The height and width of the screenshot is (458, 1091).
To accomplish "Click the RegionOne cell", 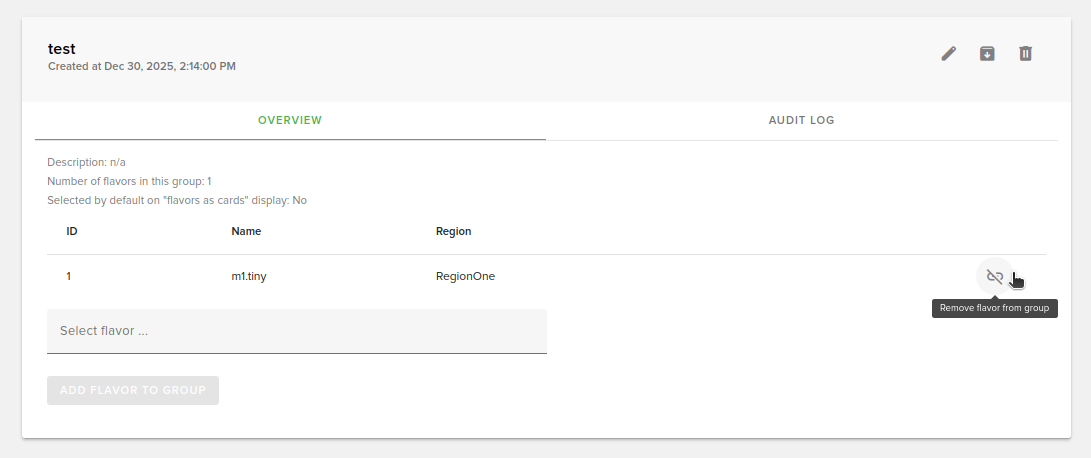I will click(465, 277).
